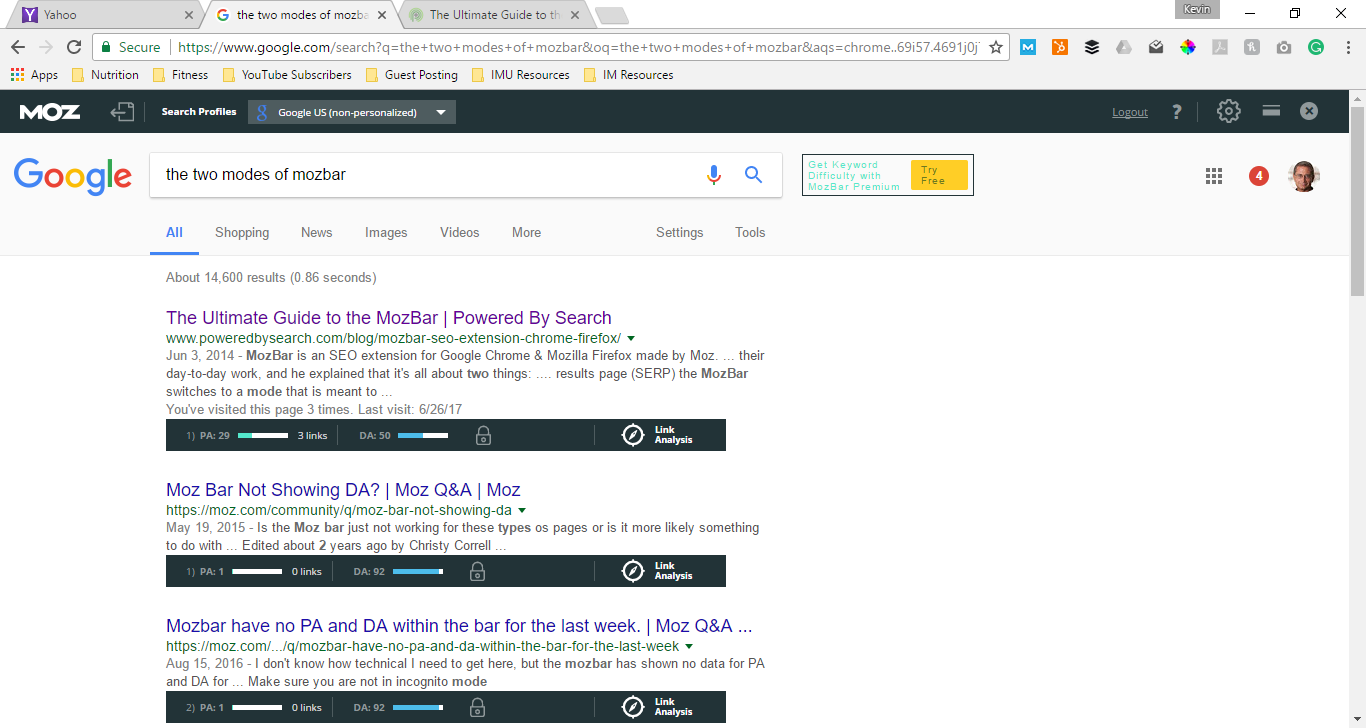The width and height of the screenshot is (1366, 728).
Task: Click the lock icon under Moz Bar Not Showing DA
Action: (x=477, y=572)
